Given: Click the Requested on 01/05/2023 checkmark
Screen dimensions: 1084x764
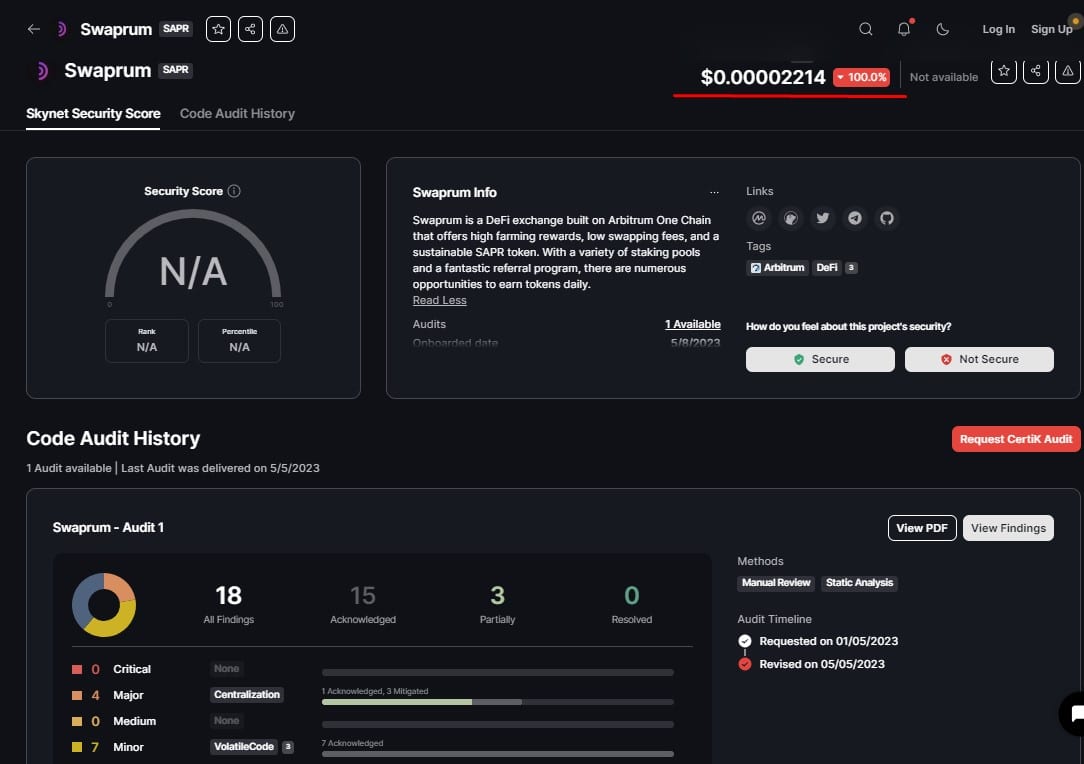Looking at the screenshot, I should pyautogui.click(x=745, y=641).
